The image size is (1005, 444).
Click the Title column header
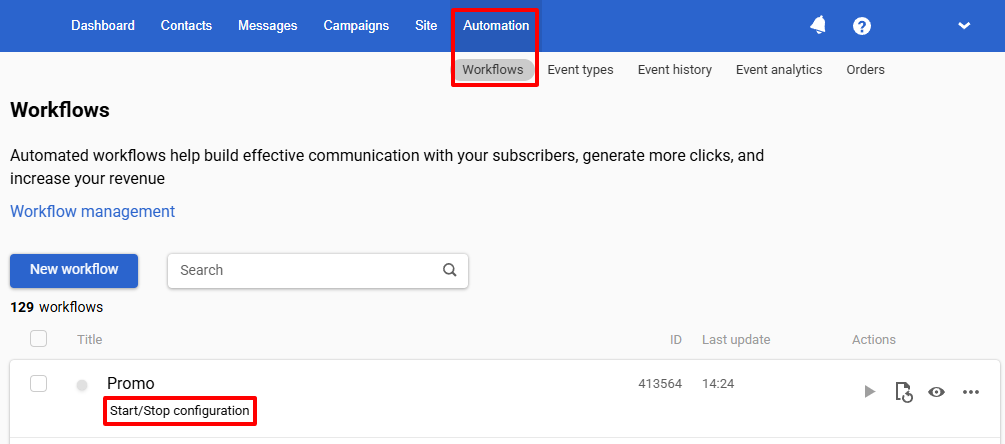pos(90,339)
